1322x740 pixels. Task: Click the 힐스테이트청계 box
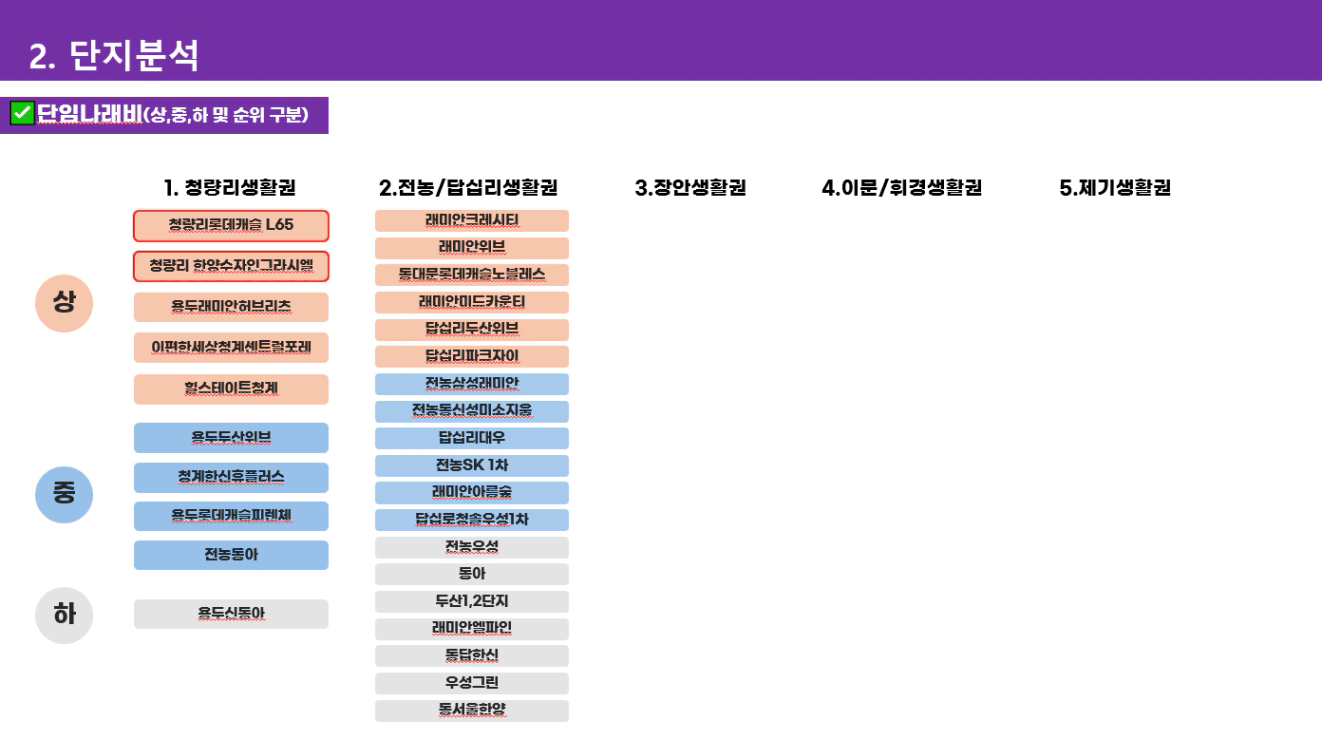point(231,389)
